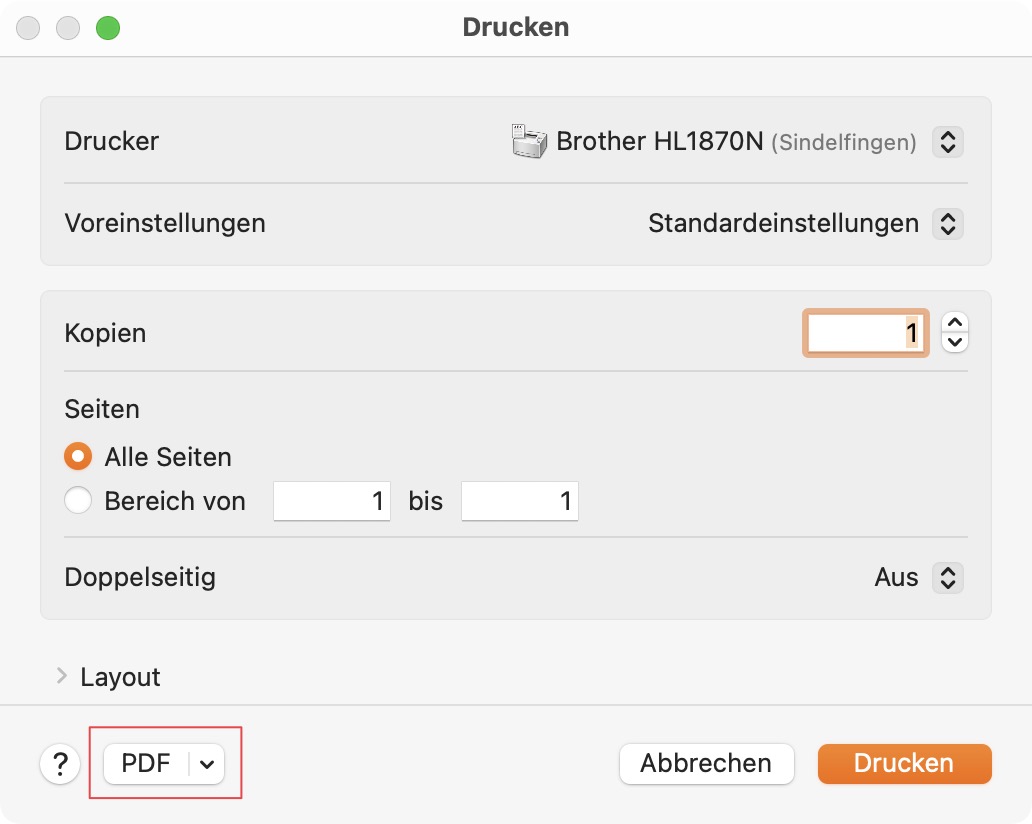
Task: Click the PDF button label
Action: pos(146,763)
